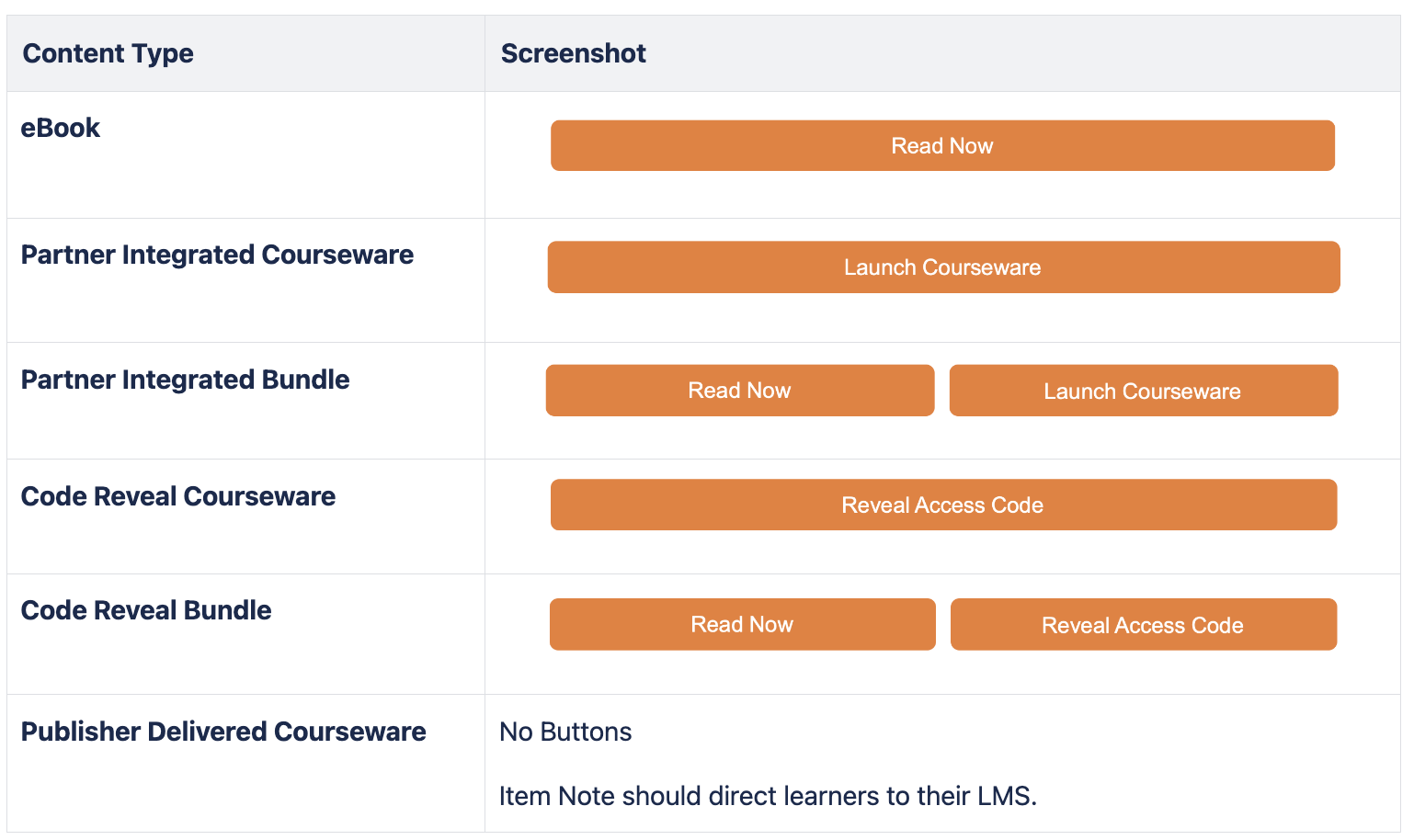This screenshot has width=1414, height=840.
Task: Click Reveal Access Code in Code Reveal Courseware row
Action: [x=943, y=505]
